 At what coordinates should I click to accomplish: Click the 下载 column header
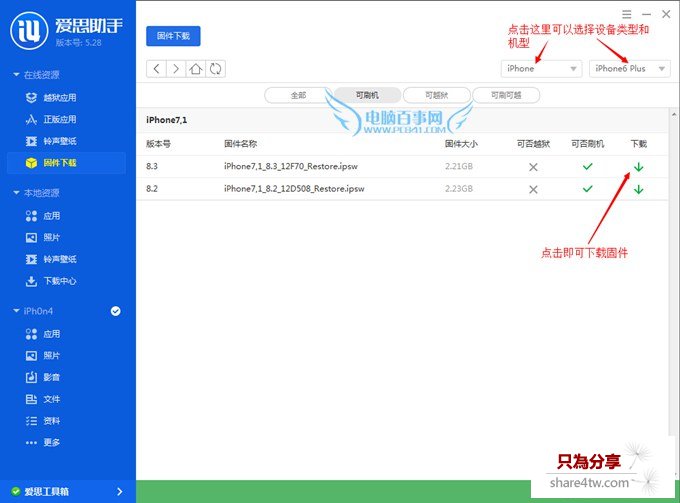pyautogui.click(x=638, y=144)
